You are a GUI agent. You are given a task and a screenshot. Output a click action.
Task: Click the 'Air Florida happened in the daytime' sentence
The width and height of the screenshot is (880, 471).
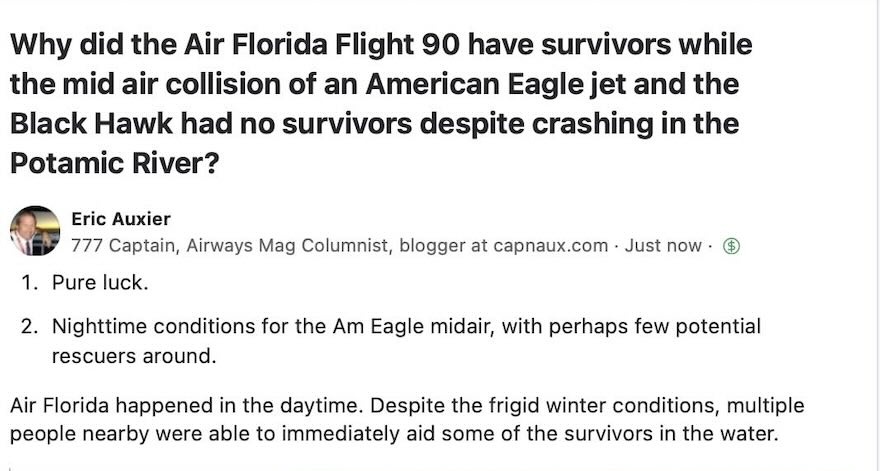(x=187, y=405)
